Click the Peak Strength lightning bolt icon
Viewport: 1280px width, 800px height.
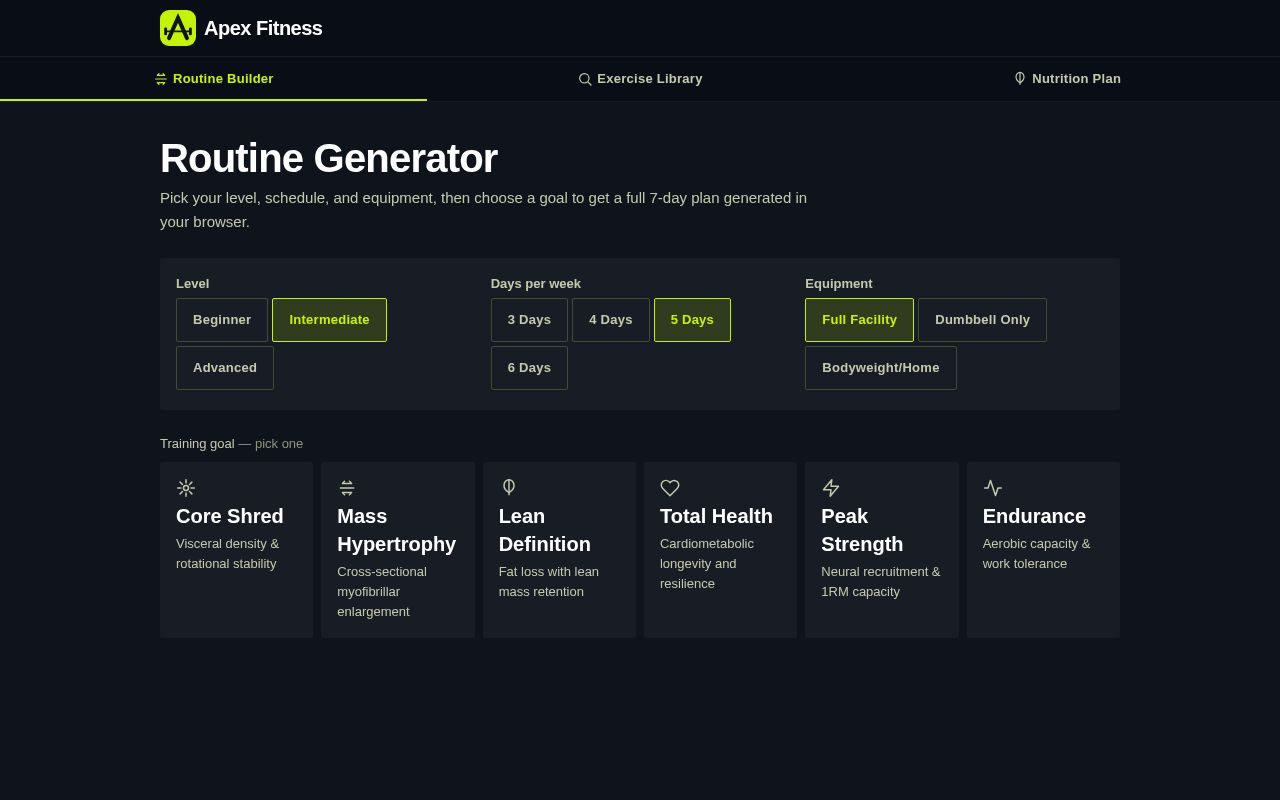point(831,488)
